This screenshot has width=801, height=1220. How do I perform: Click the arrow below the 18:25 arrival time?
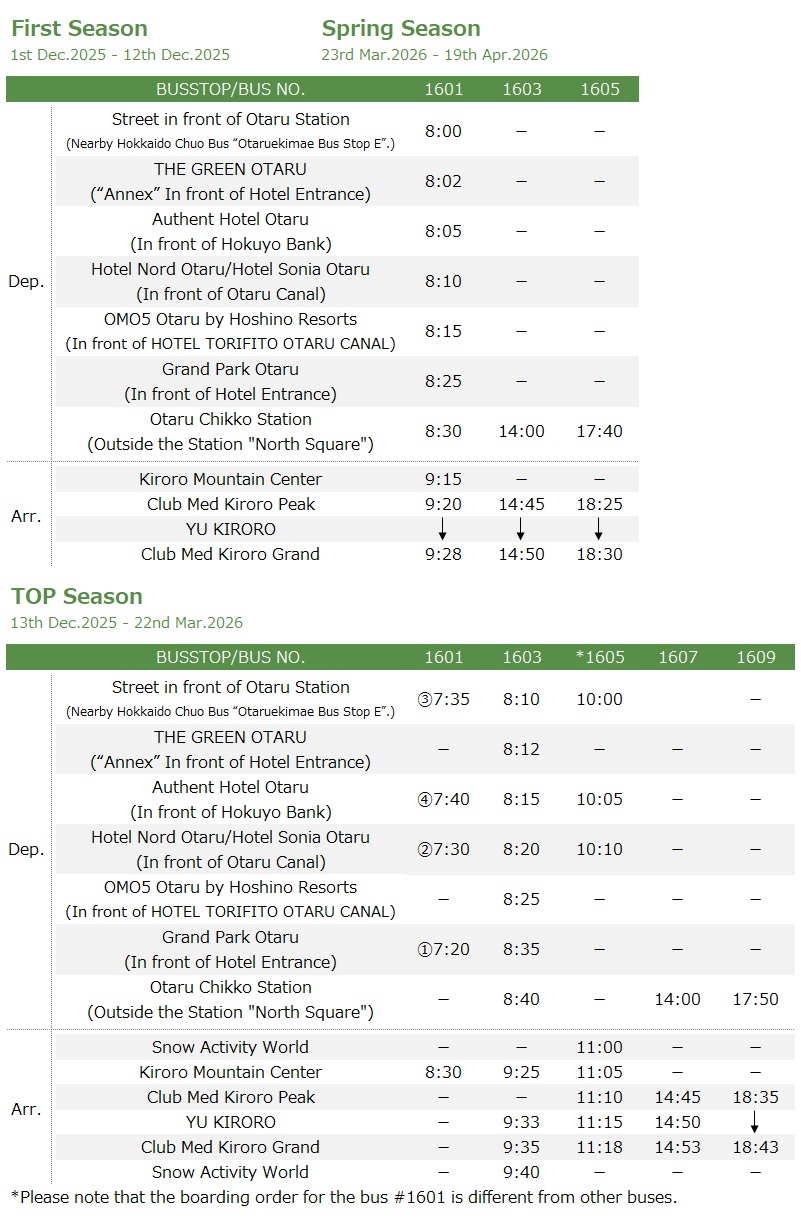pyautogui.click(x=599, y=529)
